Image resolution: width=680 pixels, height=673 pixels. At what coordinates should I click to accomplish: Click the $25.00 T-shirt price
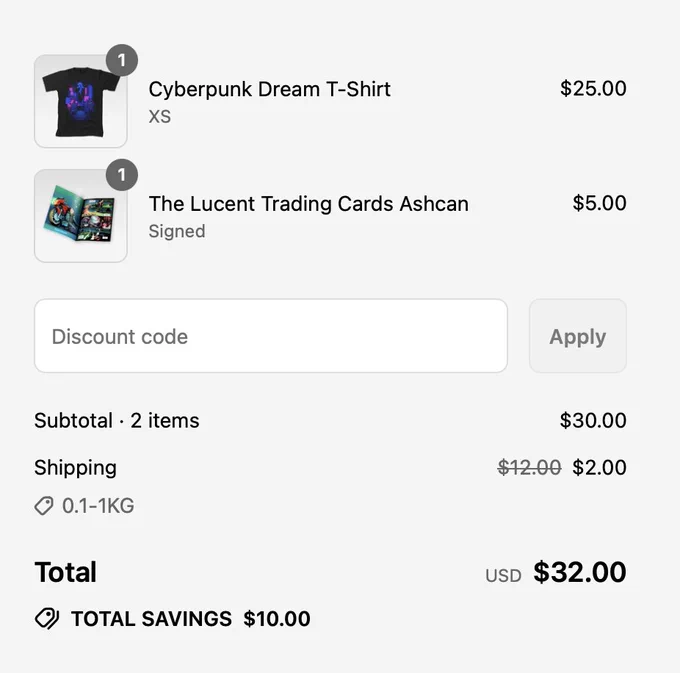593,88
